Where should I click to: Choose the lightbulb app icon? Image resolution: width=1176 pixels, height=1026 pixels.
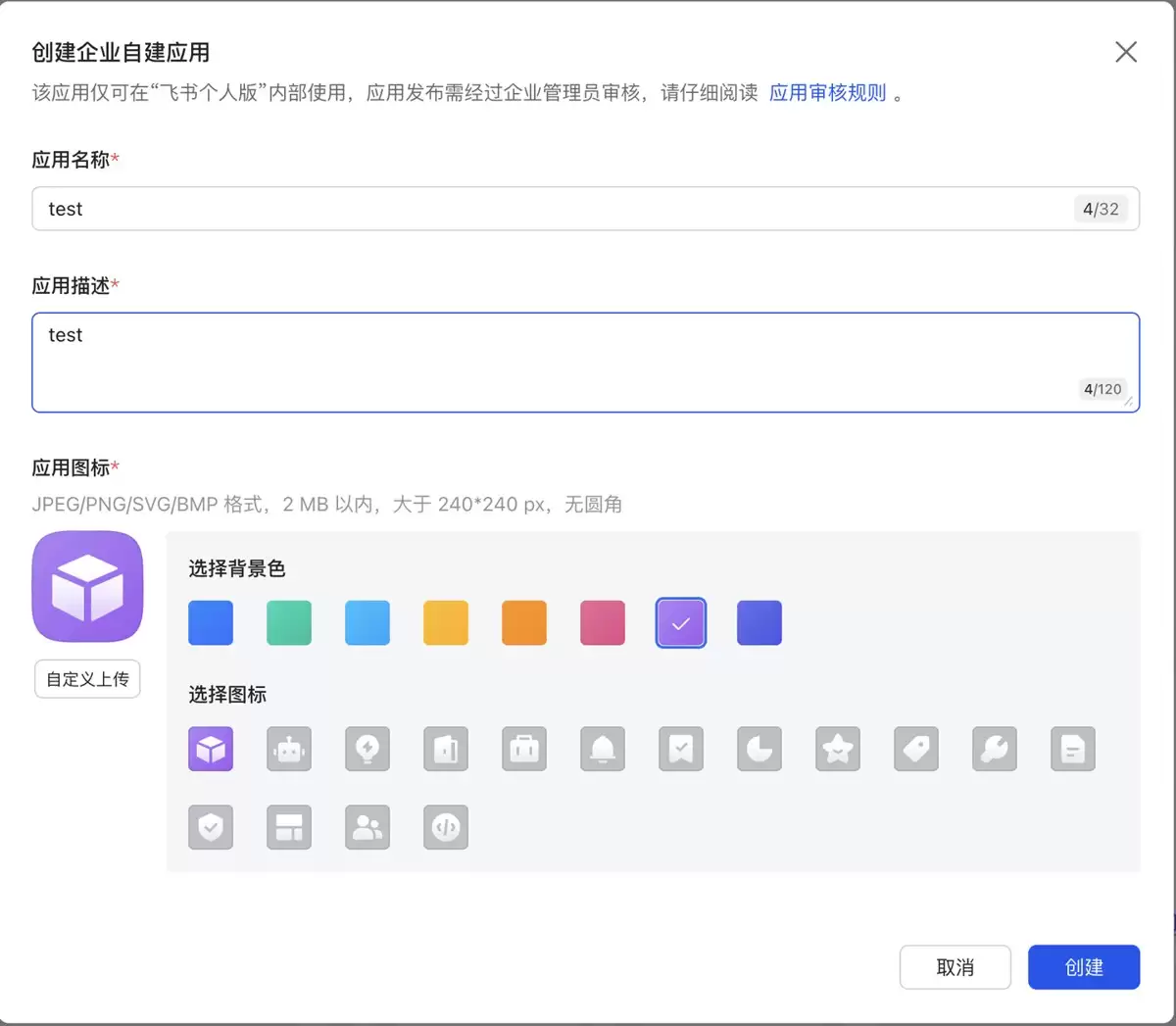click(367, 750)
